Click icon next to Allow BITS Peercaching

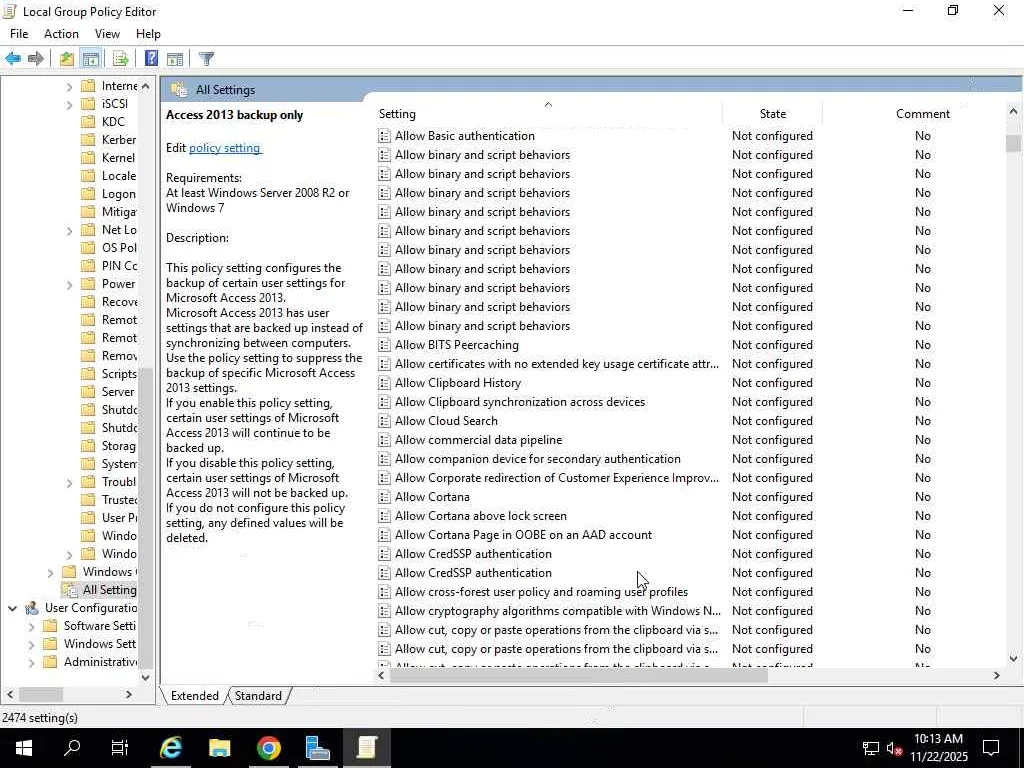pos(385,345)
